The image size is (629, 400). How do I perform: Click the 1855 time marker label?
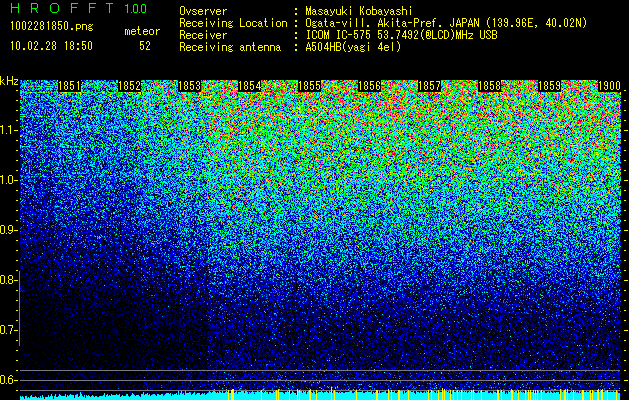coord(309,86)
